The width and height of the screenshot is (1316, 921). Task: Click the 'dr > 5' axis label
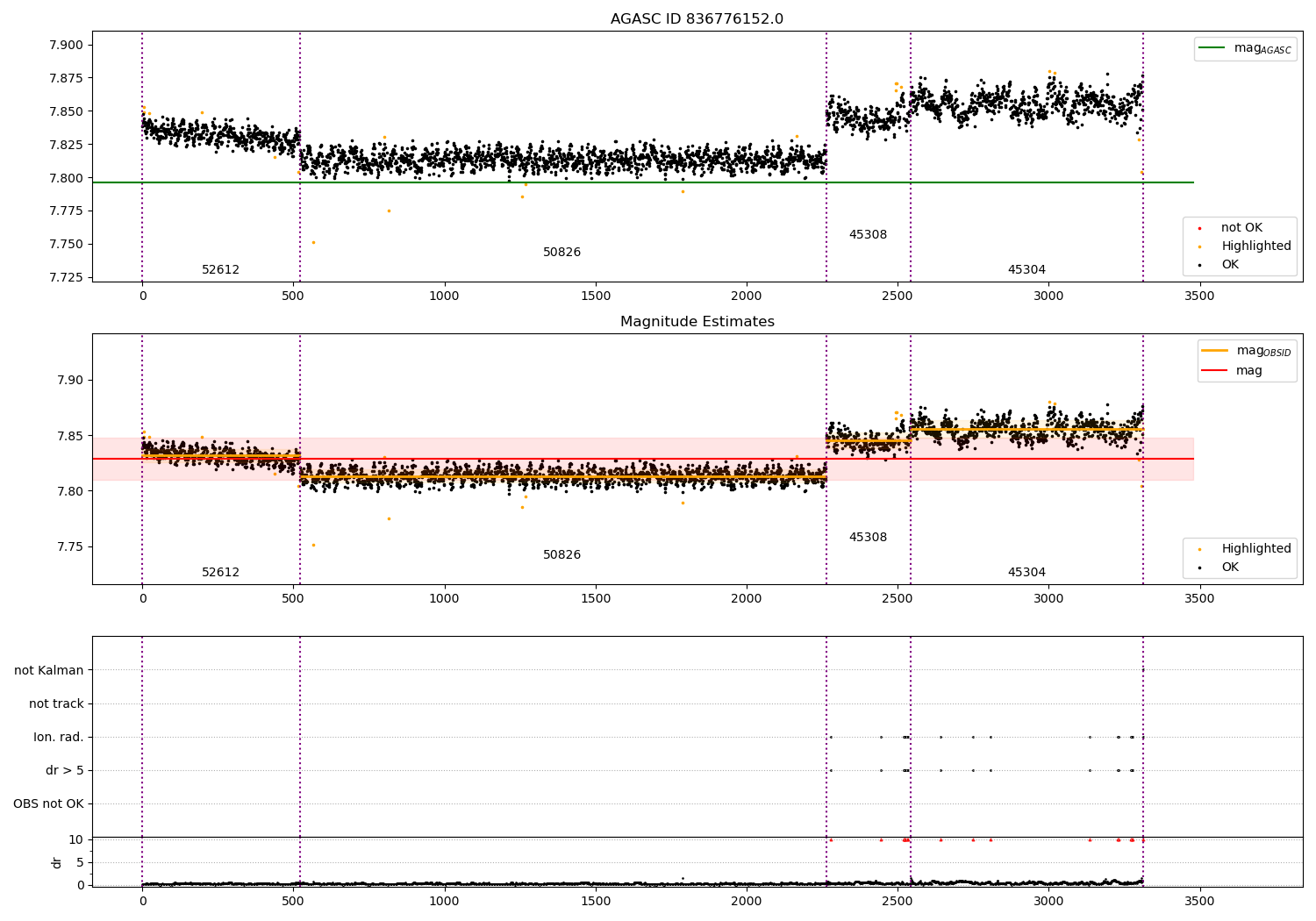pos(65,770)
